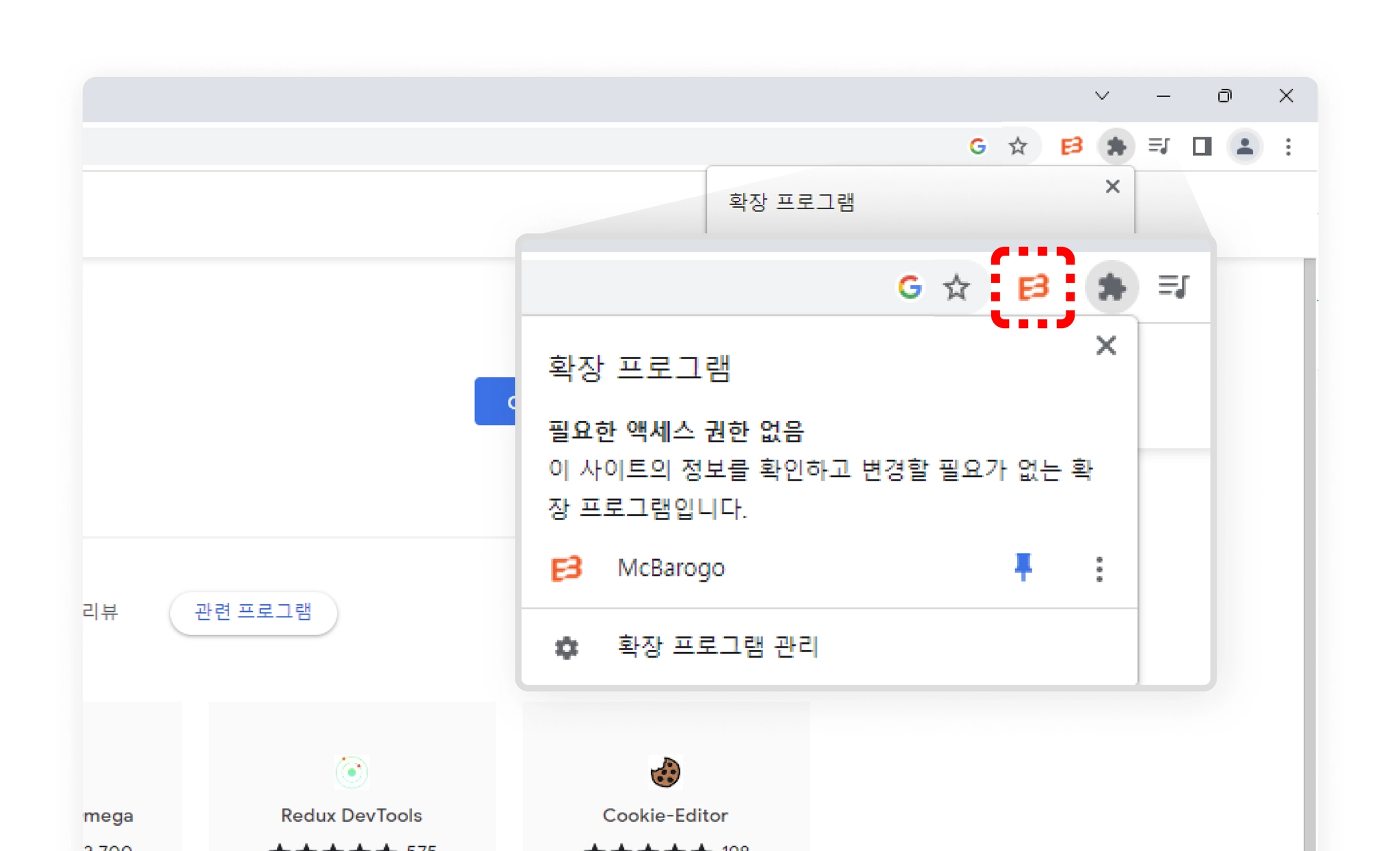Close the small 확장 프로그램 popup
Image resolution: width=1400 pixels, height=851 pixels.
click(x=1112, y=187)
